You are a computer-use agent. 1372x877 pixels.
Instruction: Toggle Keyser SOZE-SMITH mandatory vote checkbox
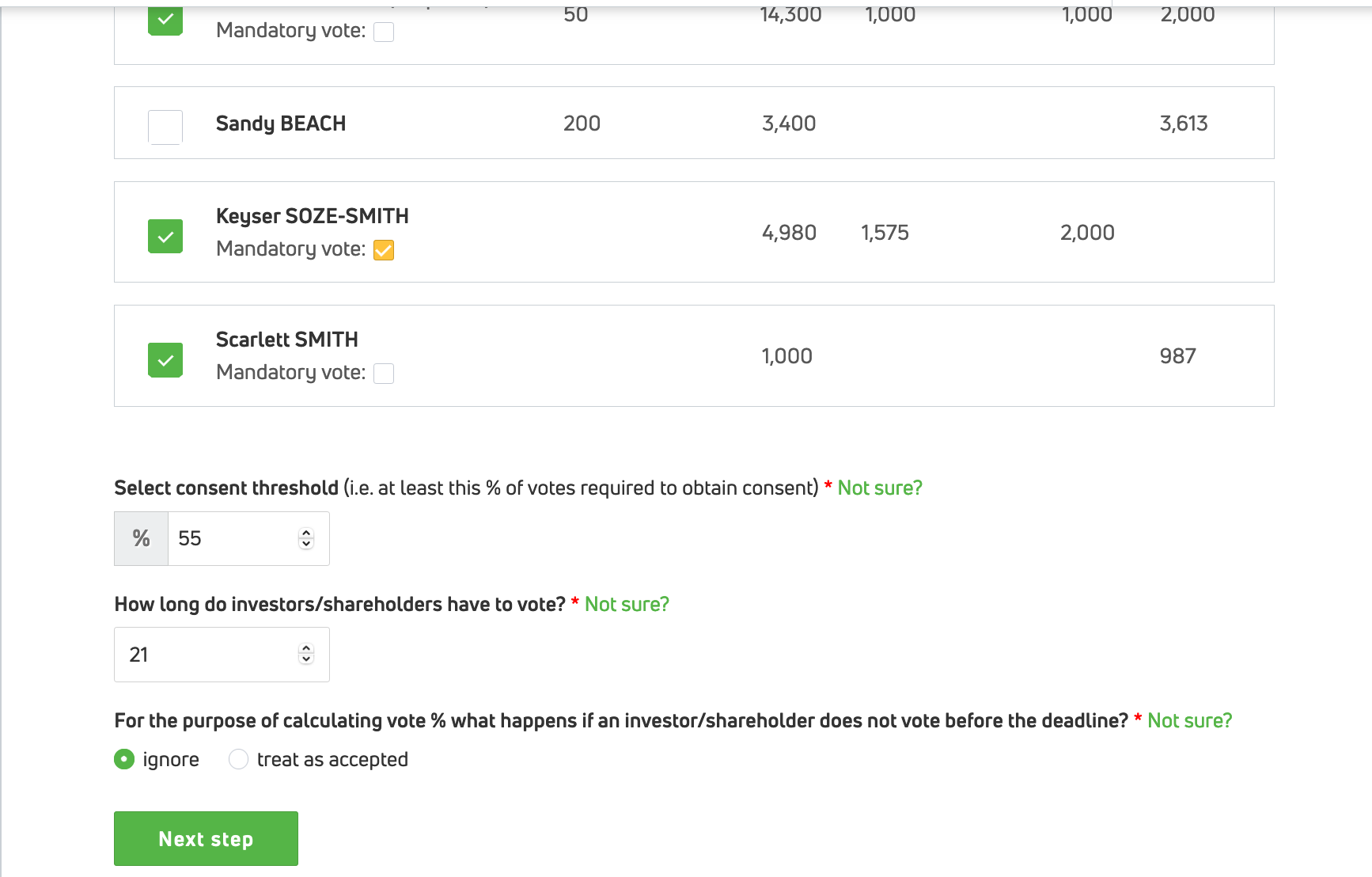coord(384,250)
